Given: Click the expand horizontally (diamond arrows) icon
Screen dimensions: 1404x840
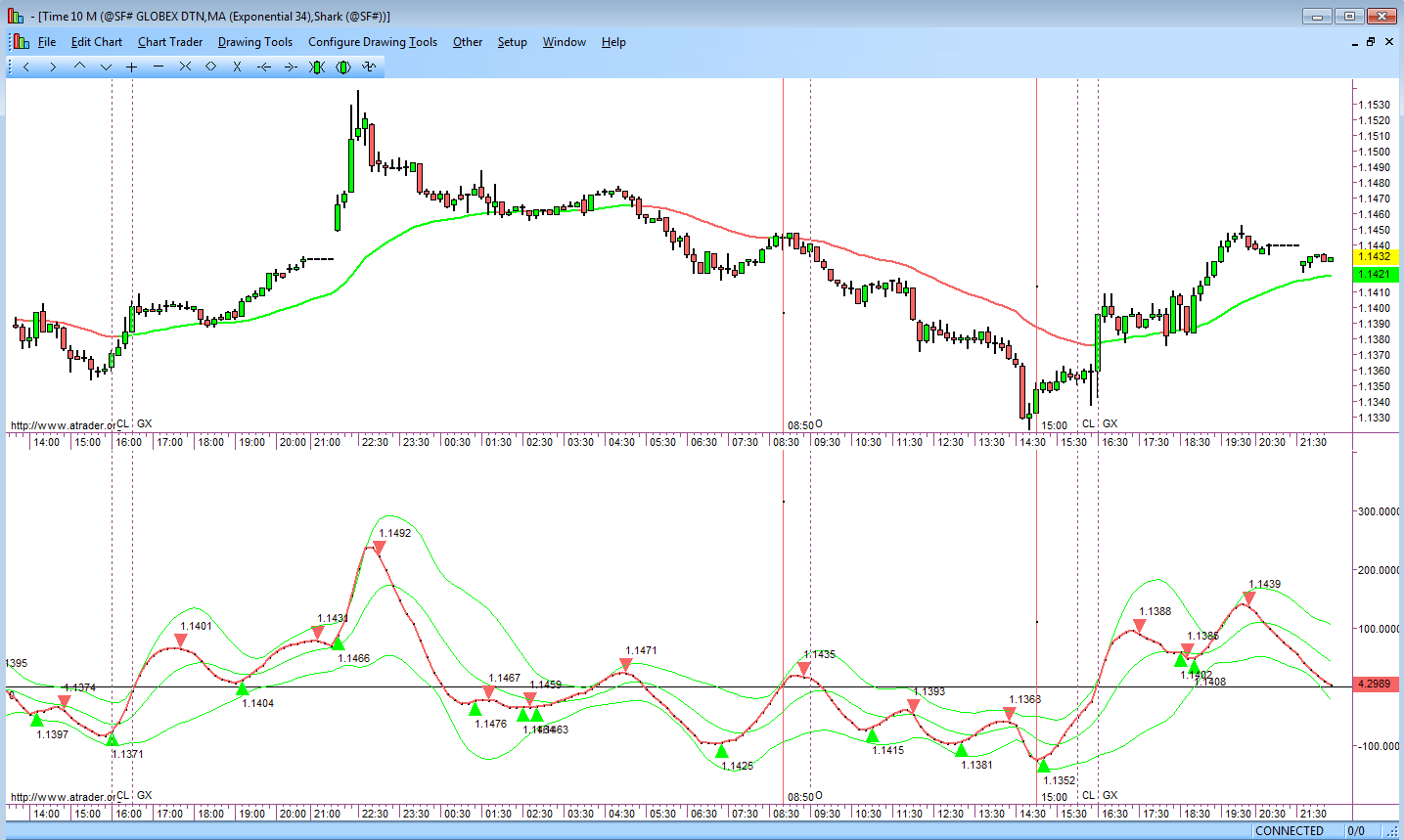Looking at the screenshot, I should [x=210, y=66].
